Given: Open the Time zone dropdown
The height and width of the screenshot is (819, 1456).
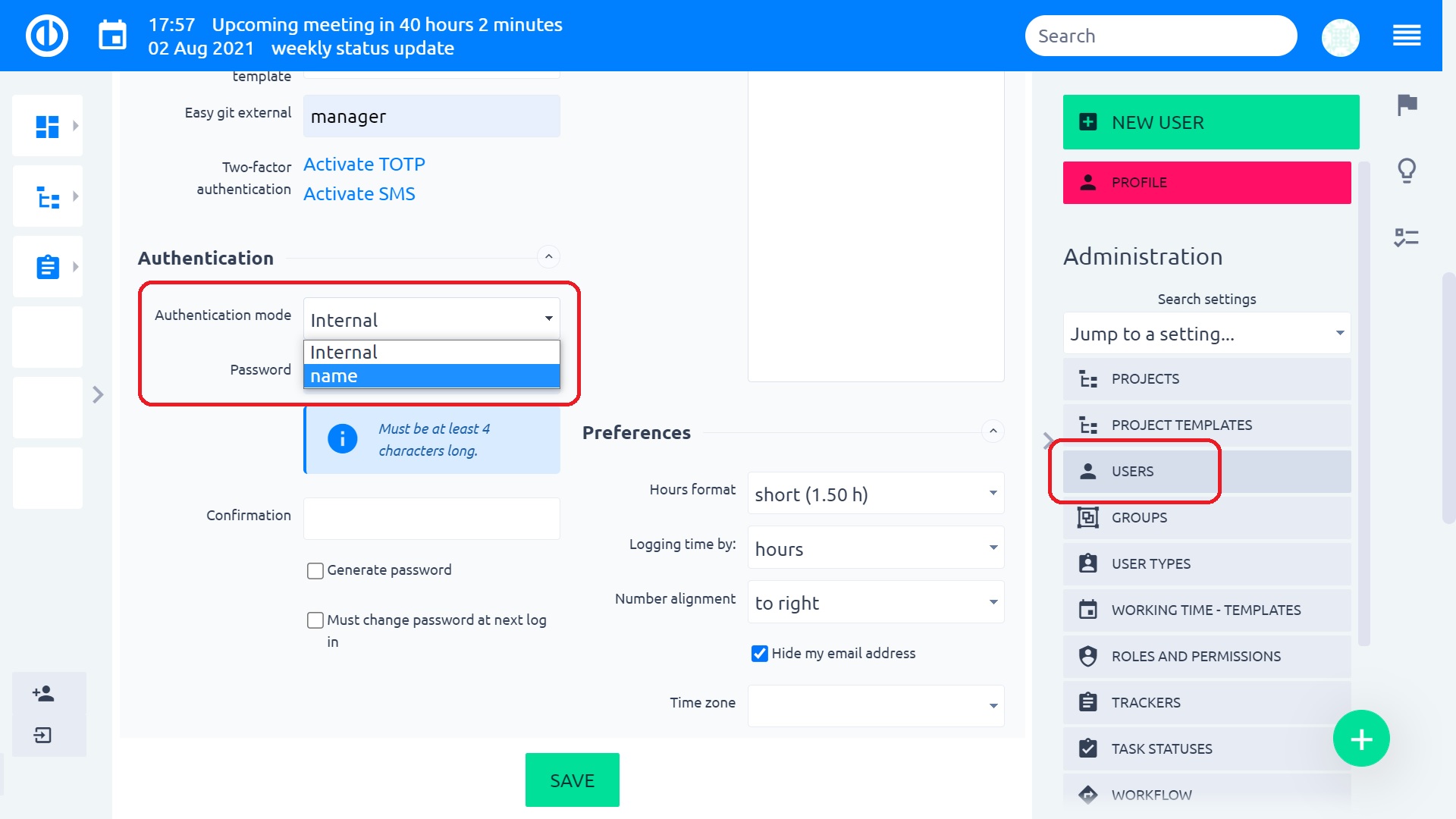Looking at the screenshot, I should pos(875,704).
